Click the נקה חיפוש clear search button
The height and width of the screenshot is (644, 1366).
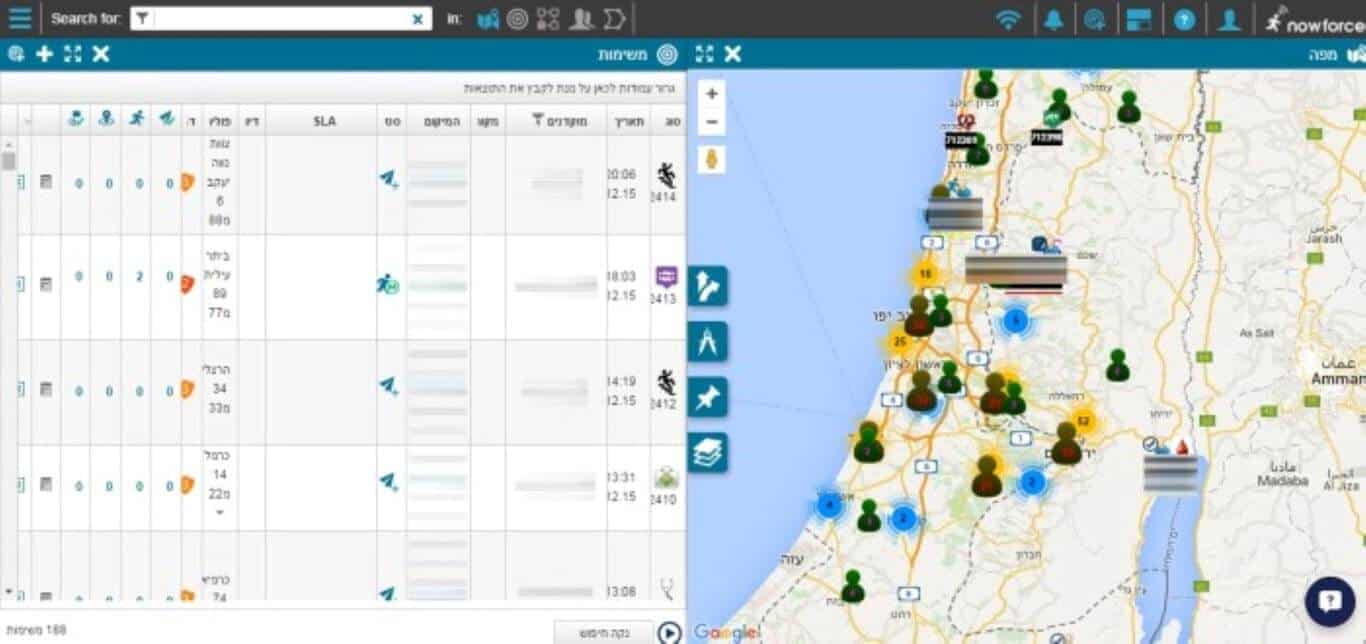[x=602, y=632]
